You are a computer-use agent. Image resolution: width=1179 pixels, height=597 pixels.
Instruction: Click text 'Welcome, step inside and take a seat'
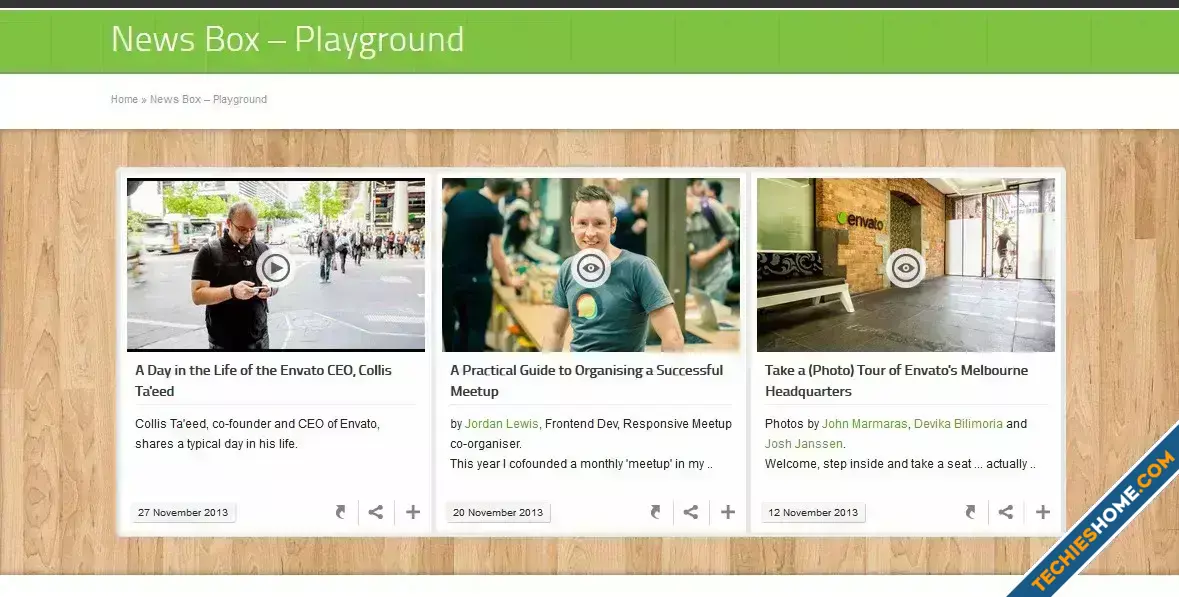[x=868, y=464]
